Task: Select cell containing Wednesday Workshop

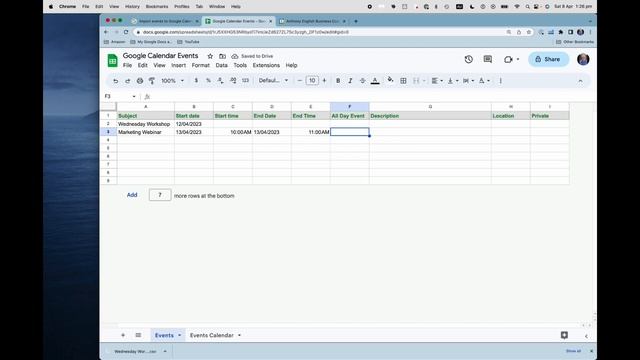Action: (x=145, y=124)
